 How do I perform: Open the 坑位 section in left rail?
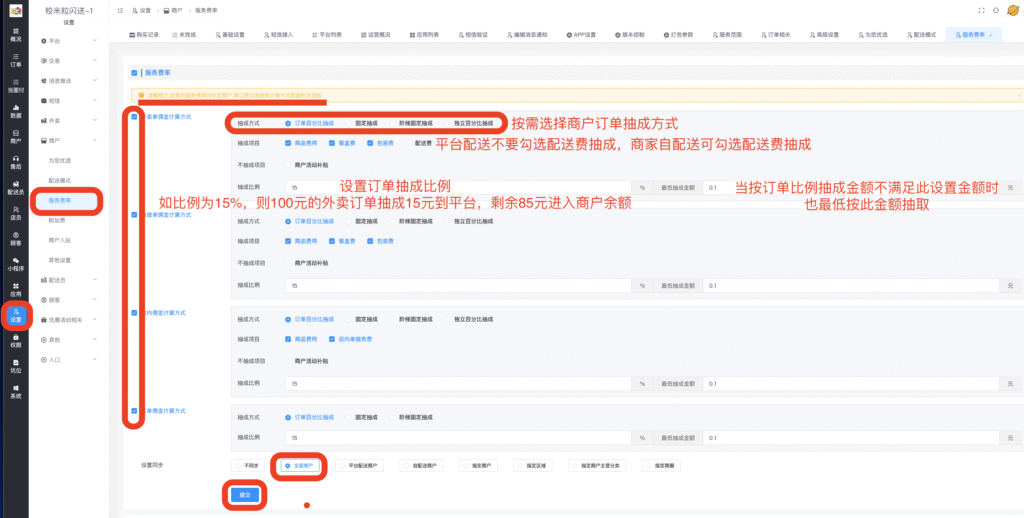tap(16, 366)
